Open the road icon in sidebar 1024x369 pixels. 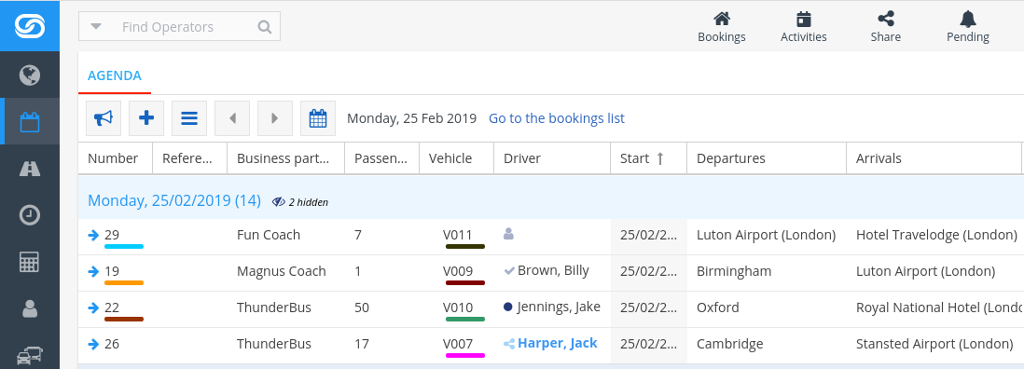[29, 168]
